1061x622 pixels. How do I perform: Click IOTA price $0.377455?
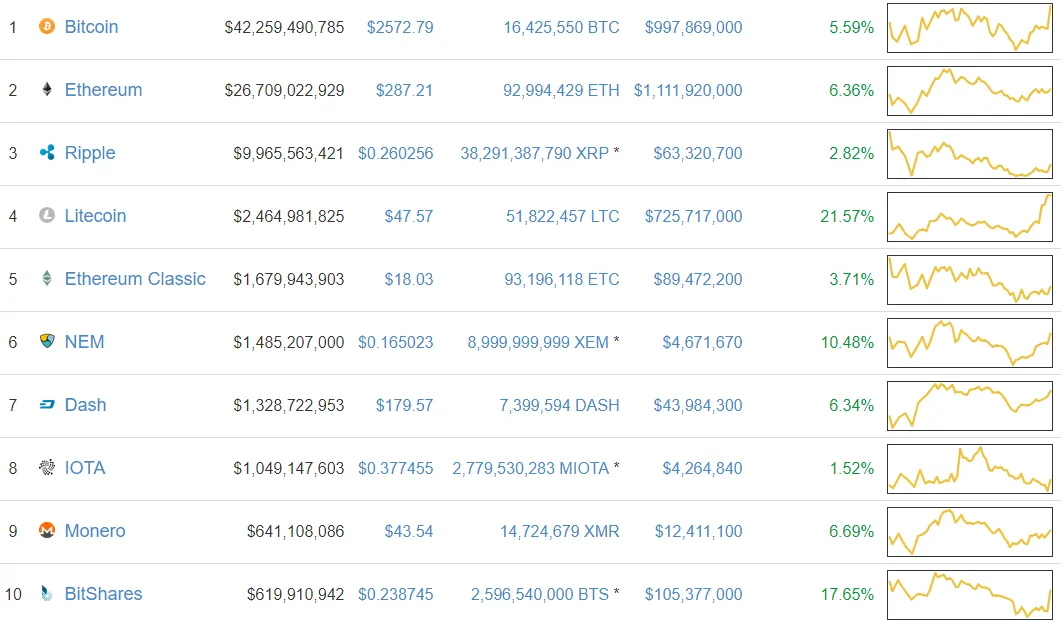396,468
